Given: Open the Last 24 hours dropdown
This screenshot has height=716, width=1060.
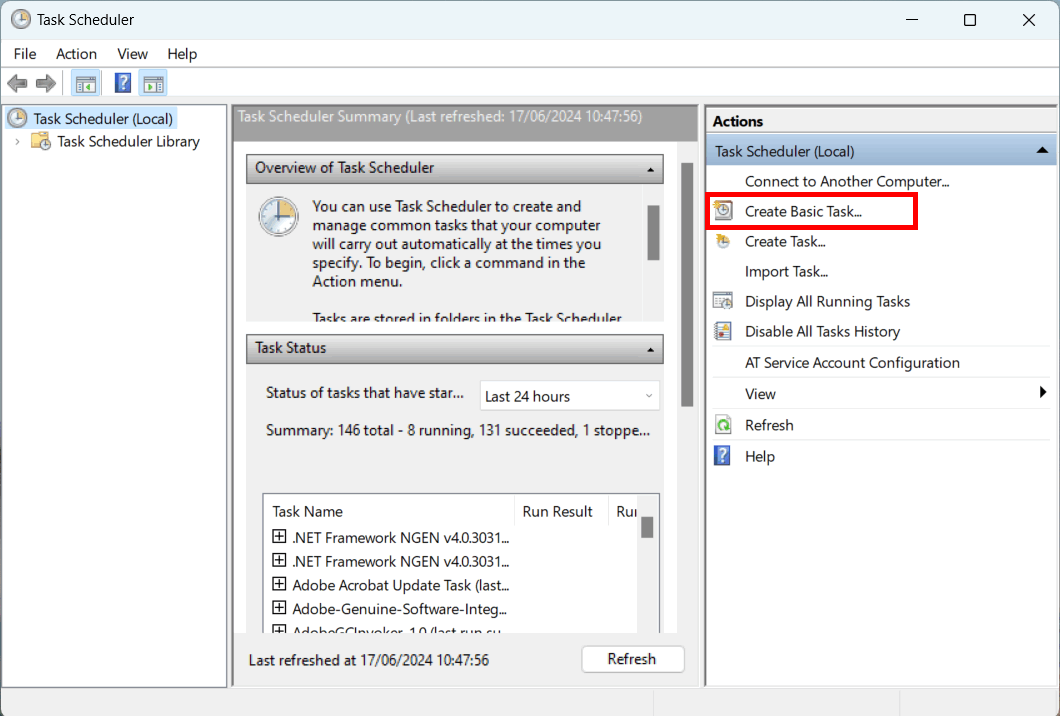Looking at the screenshot, I should pos(569,397).
